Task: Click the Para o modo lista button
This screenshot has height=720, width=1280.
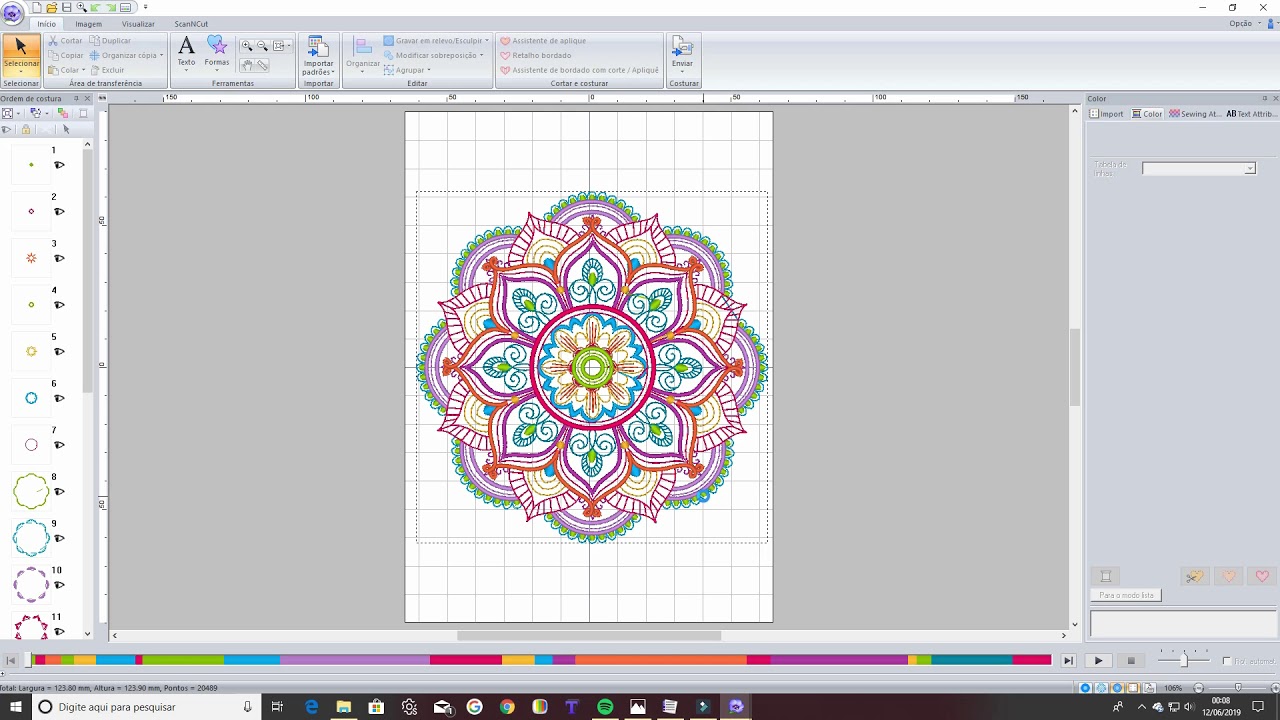Action: [1126, 595]
